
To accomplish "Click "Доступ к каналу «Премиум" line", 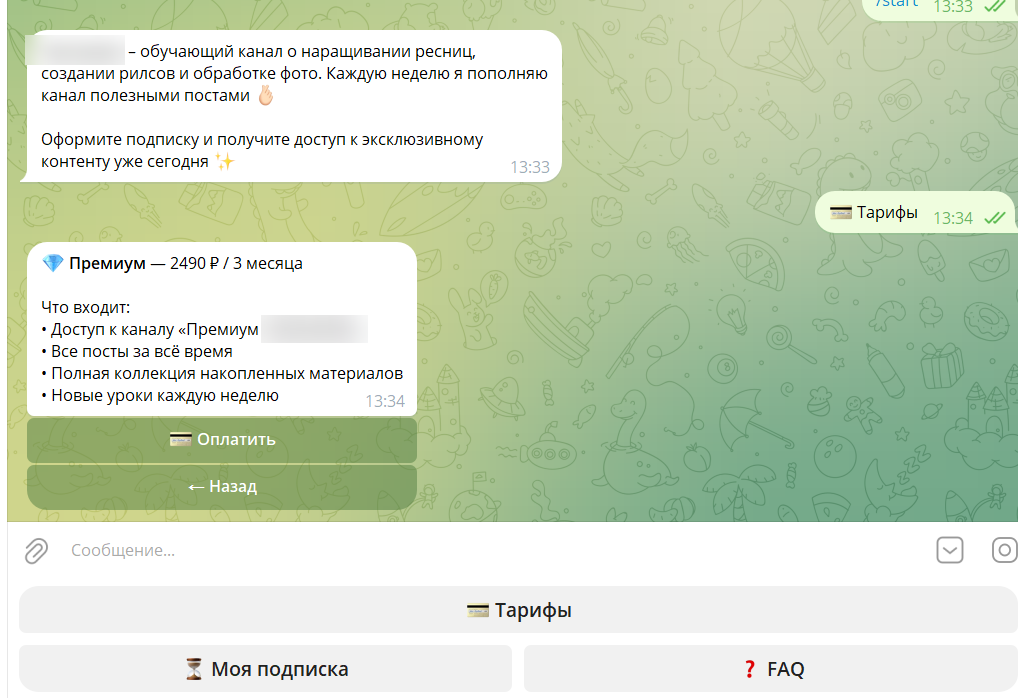I will click(155, 329).
